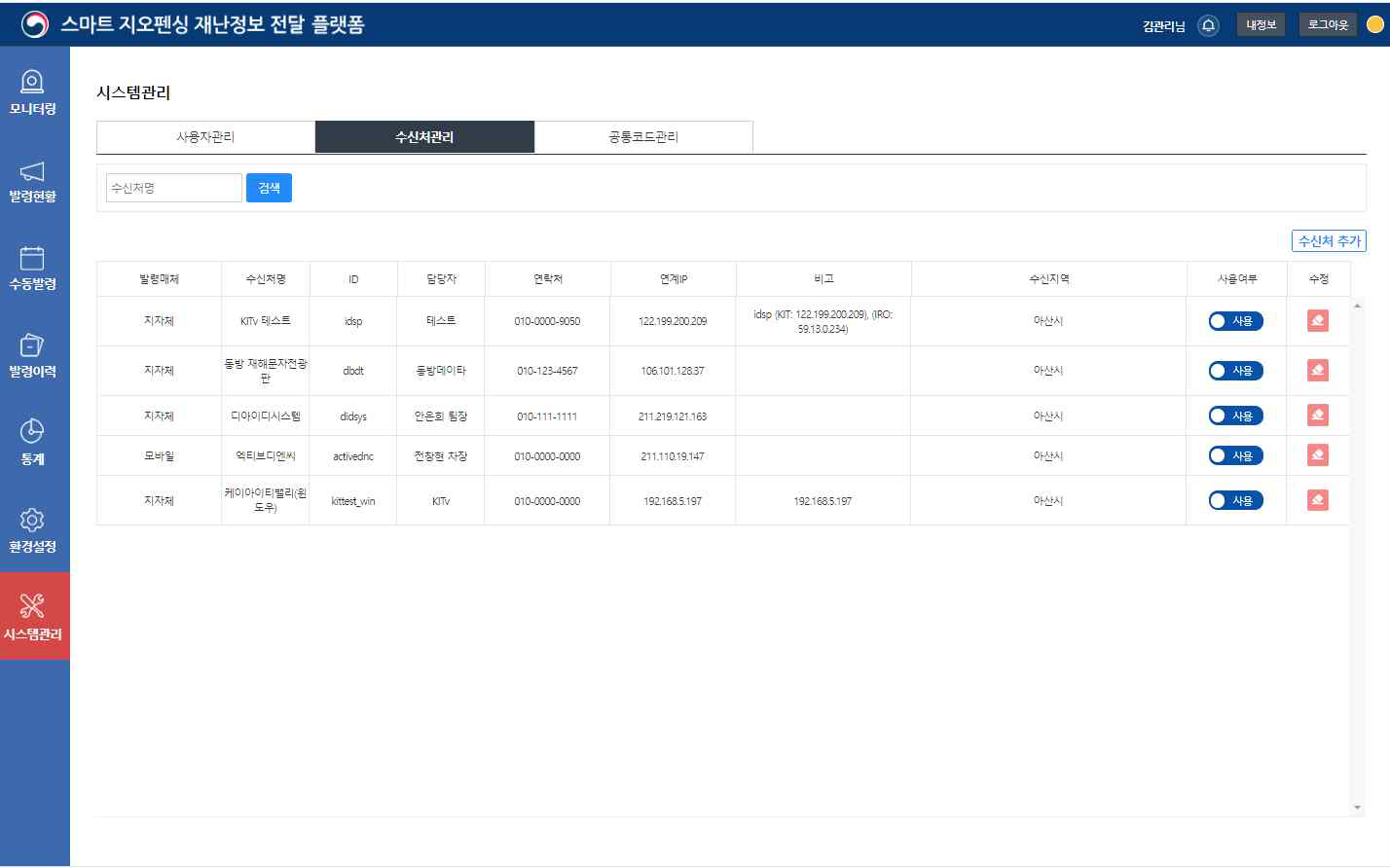Image resolution: width=1390 pixels, height=868 pixels.
Task: Click IP cell 106.101.128.37
Action: (673, 371)
